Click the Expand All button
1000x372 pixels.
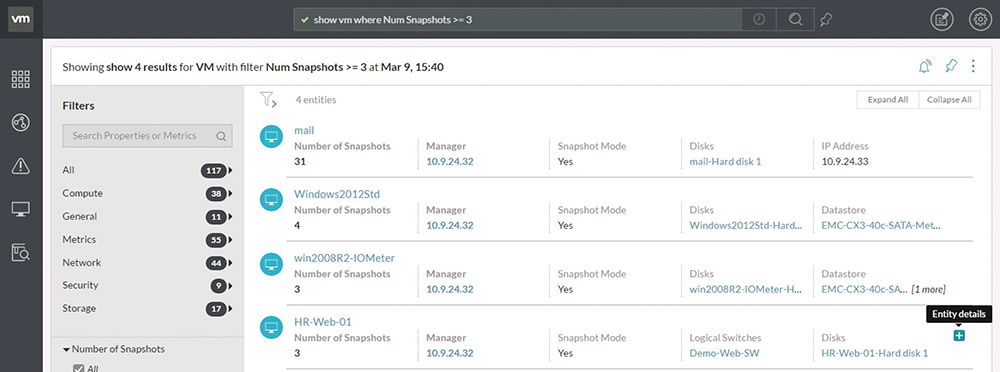click(x=888, y=100)
